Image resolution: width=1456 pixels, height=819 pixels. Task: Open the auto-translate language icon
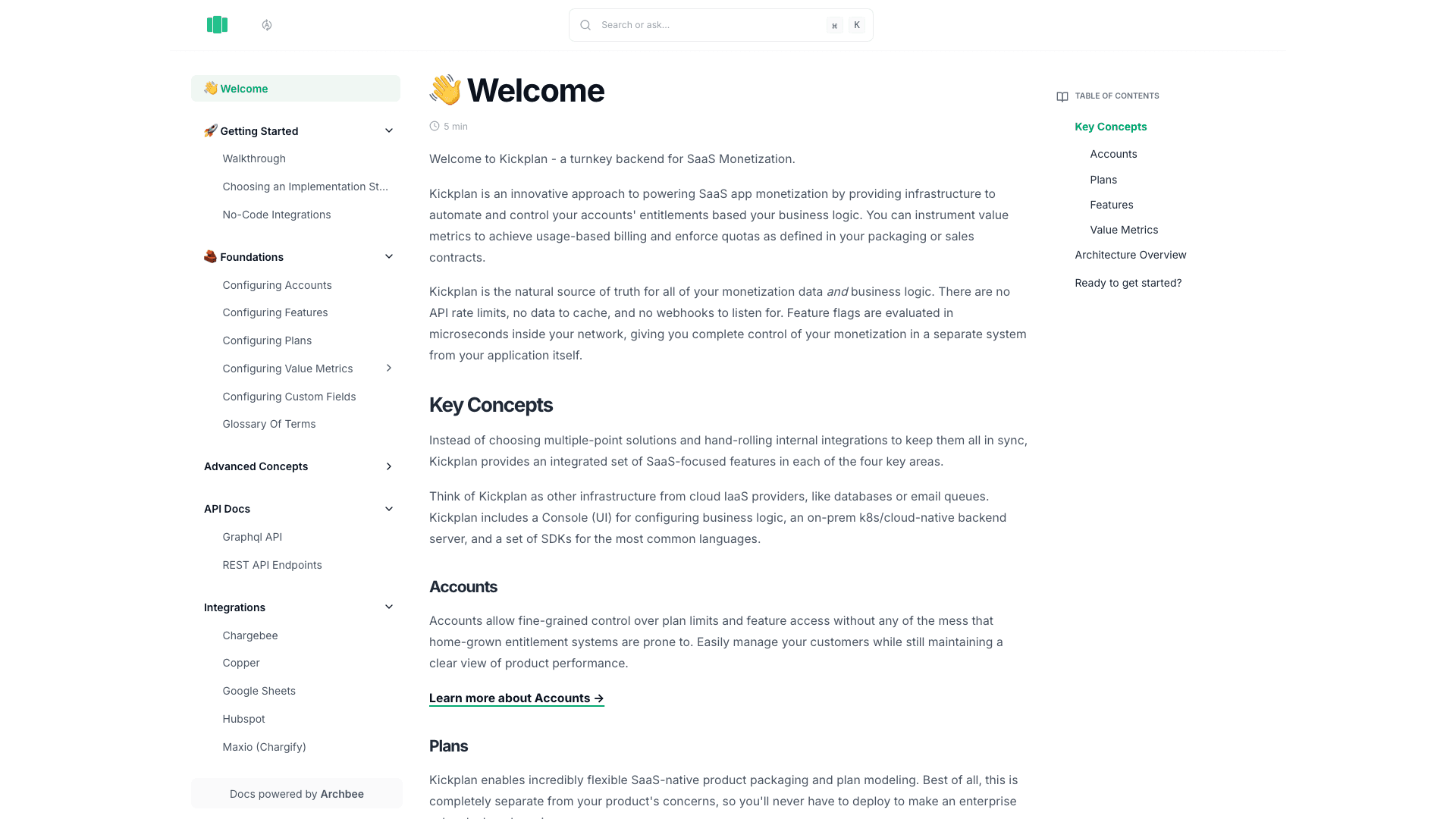point(266,24)
